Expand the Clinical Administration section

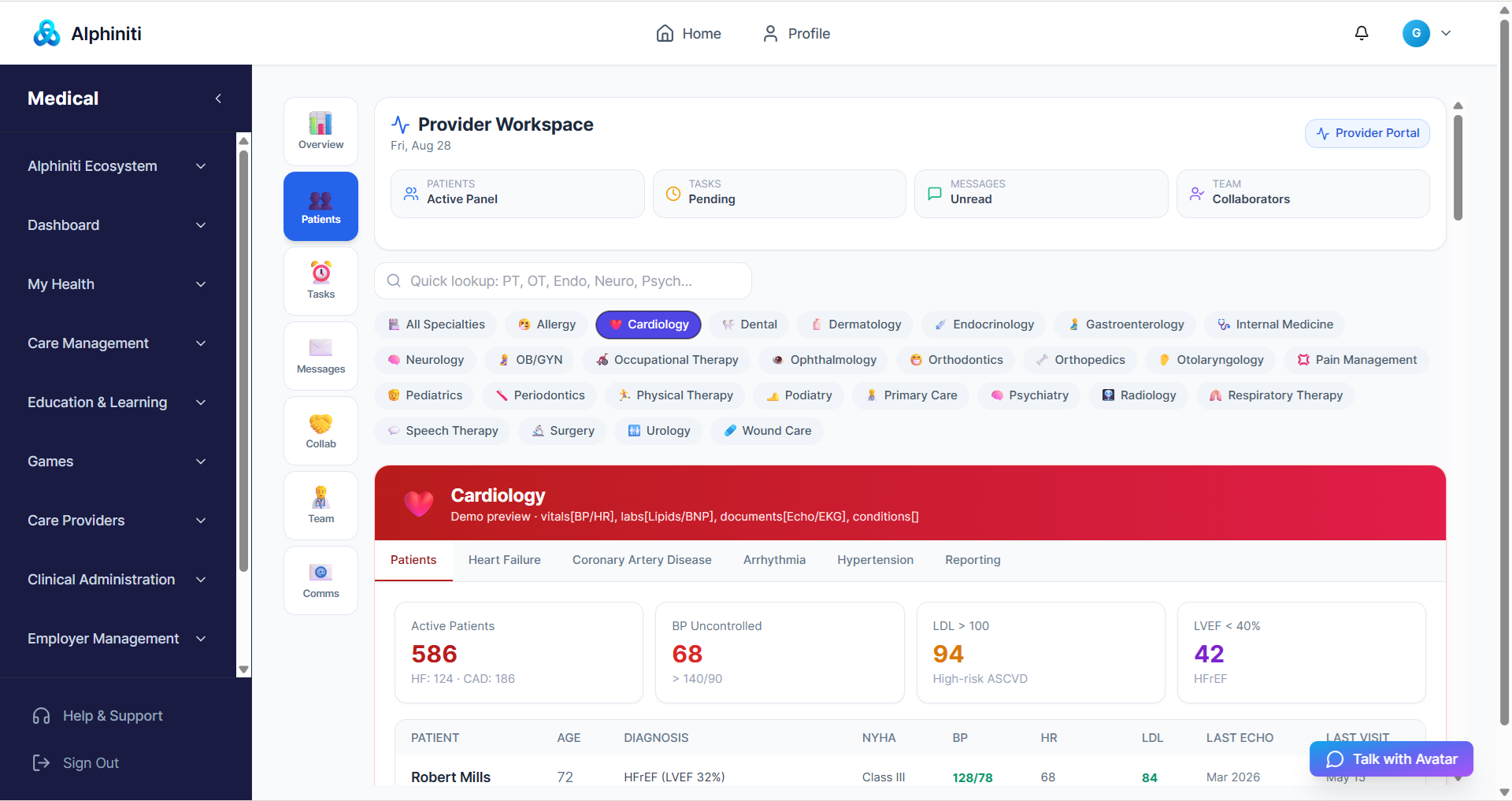coord(117,580)
